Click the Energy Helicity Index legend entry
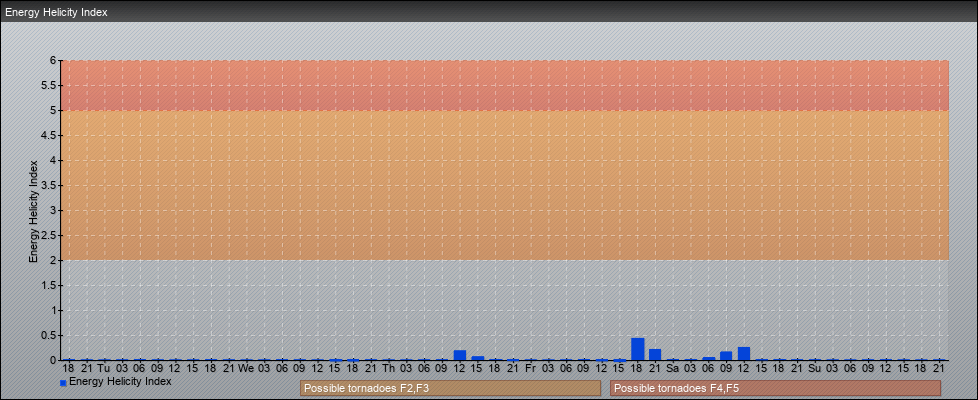The image size is (978, 400). (115, 381)
